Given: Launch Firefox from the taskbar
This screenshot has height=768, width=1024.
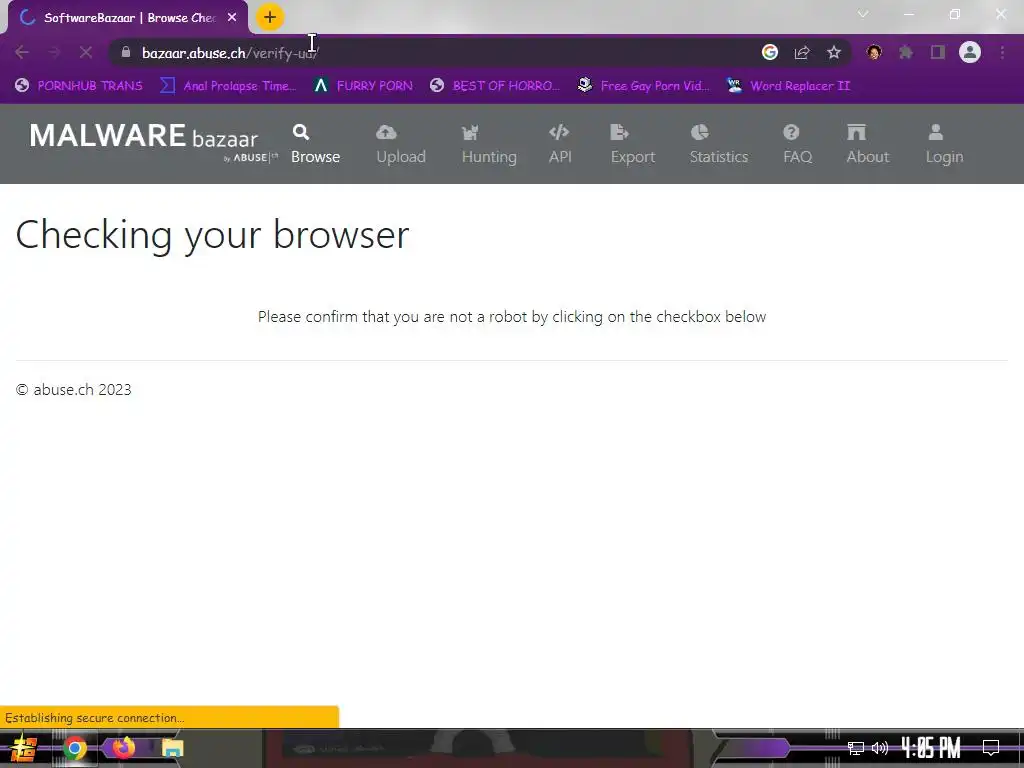Looking at the screenshot, I should pyautogui.click(x=123, y=748).
